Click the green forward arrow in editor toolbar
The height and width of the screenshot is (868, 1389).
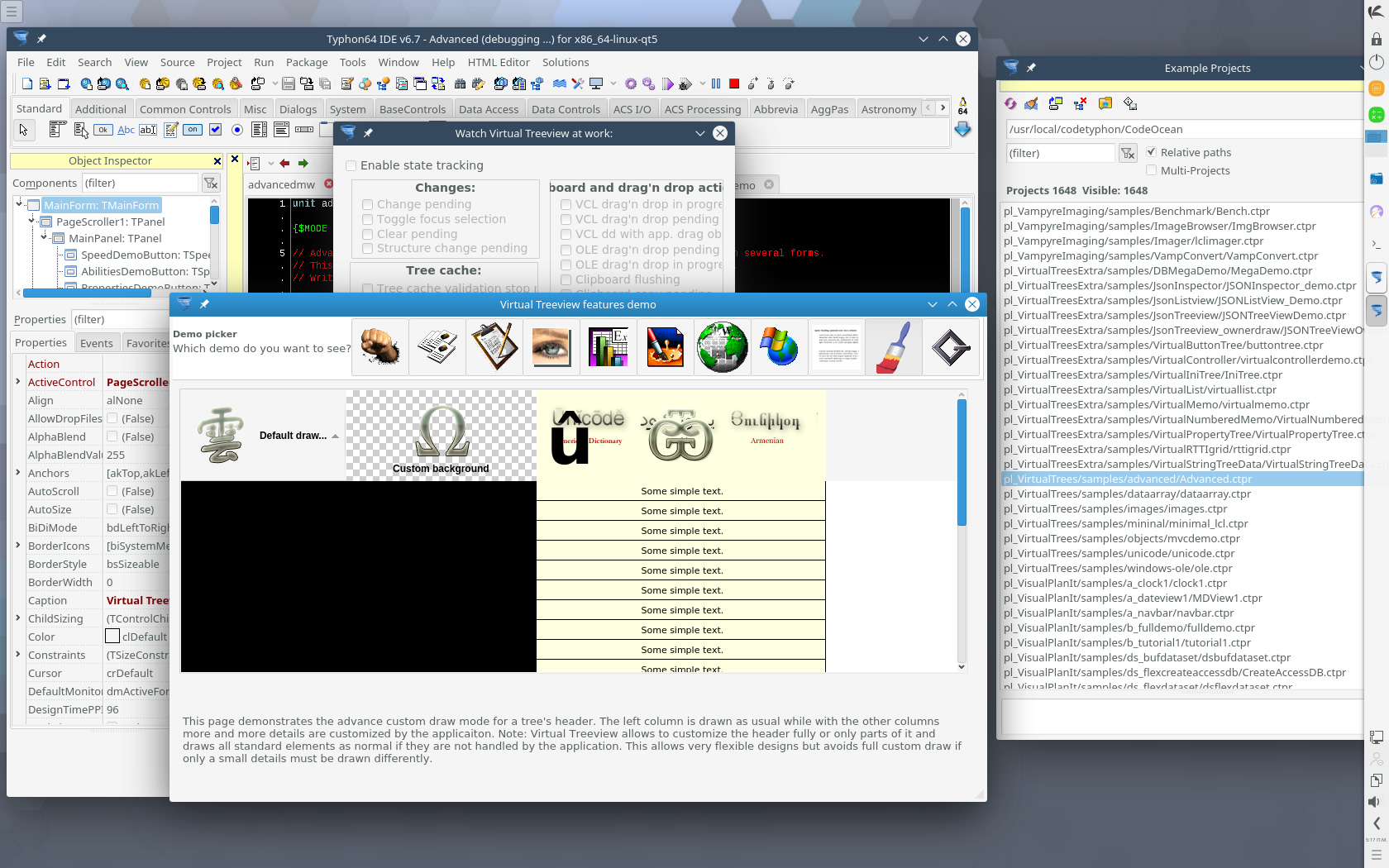pos(303,163)
